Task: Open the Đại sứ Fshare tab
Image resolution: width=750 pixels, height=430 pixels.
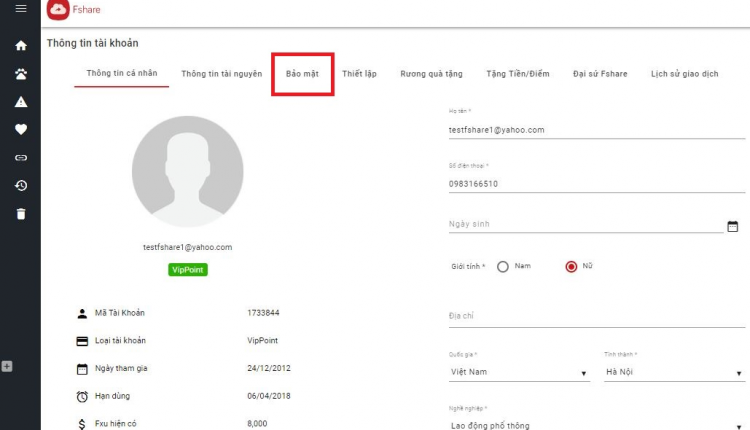Action: (600, 74)
